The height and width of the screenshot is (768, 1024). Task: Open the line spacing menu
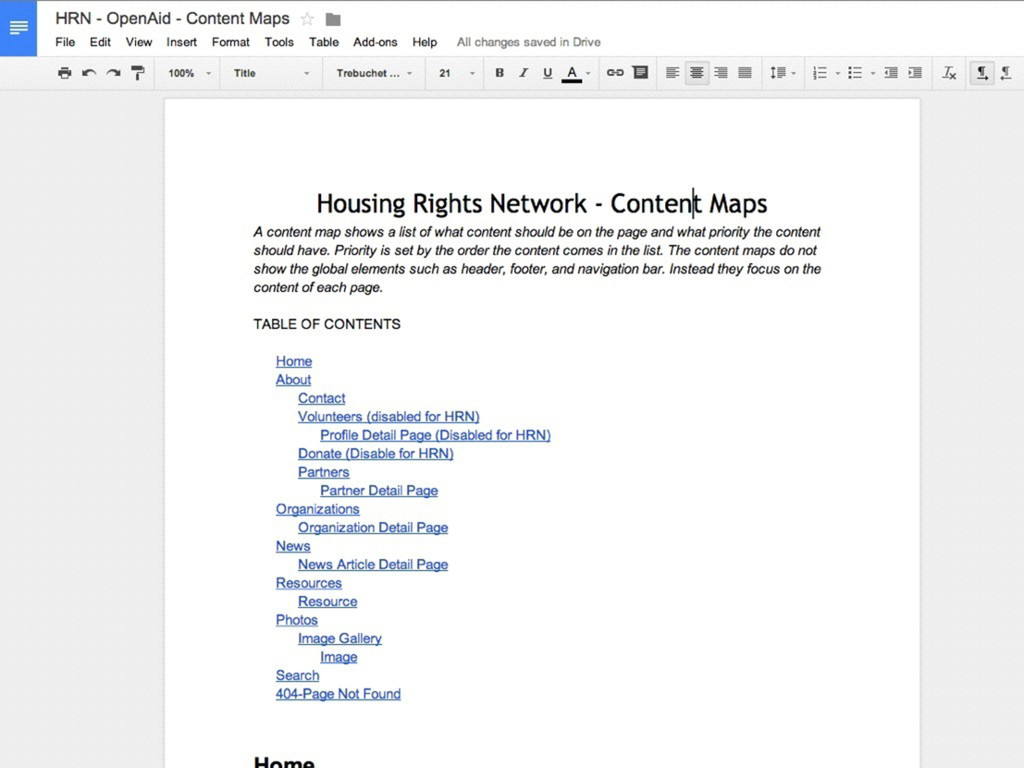point(778,73)
